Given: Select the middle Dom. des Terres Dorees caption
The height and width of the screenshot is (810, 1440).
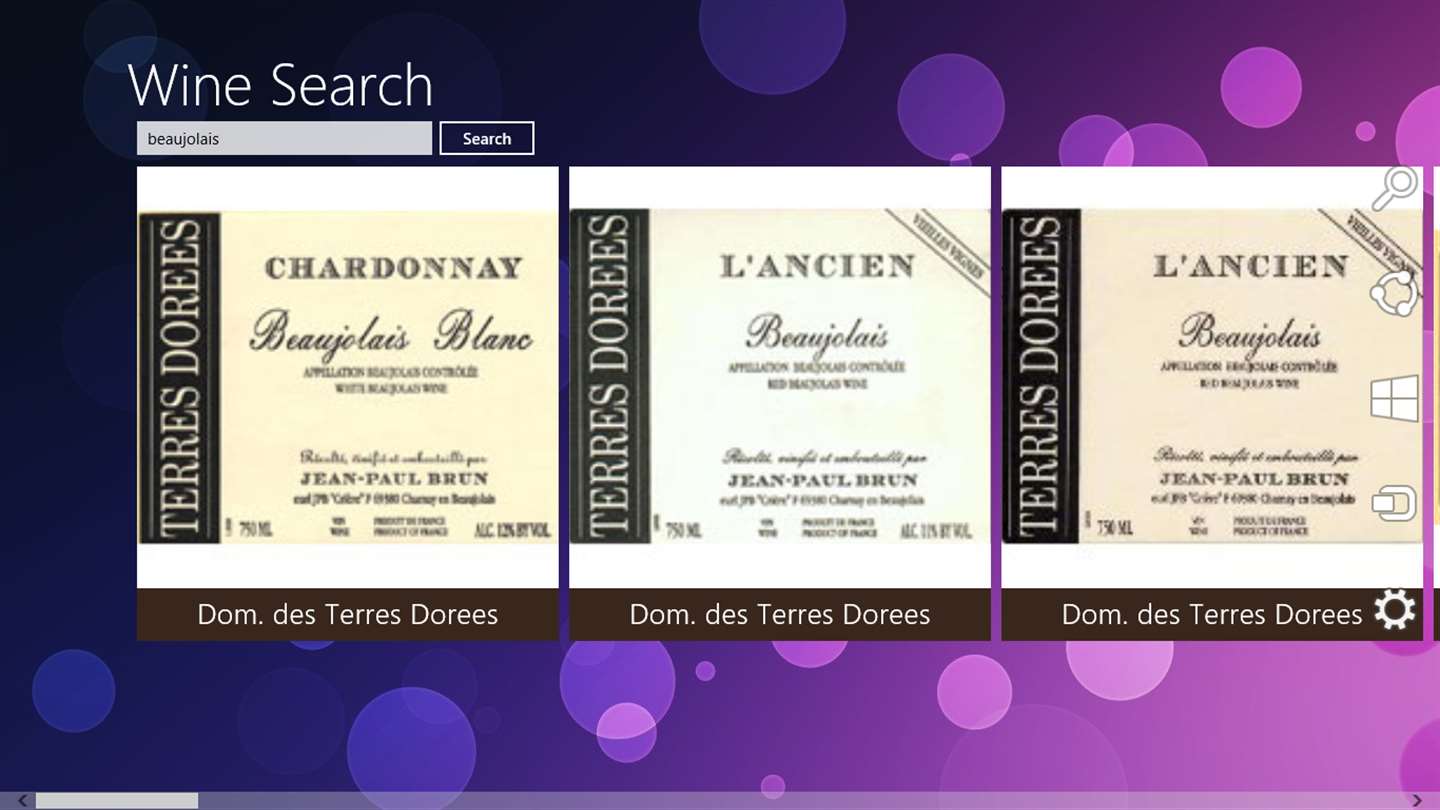Looking at the screenshot, I should (x=780, y=614).
